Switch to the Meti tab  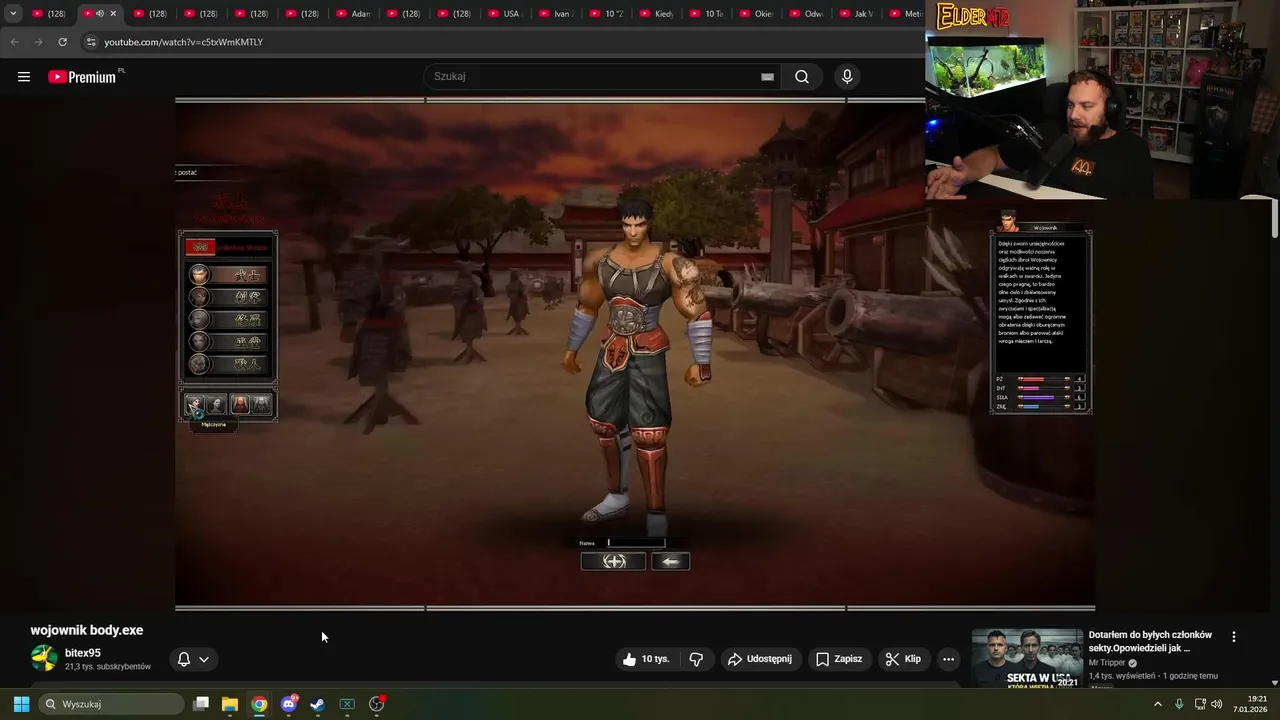pos(905,14)
